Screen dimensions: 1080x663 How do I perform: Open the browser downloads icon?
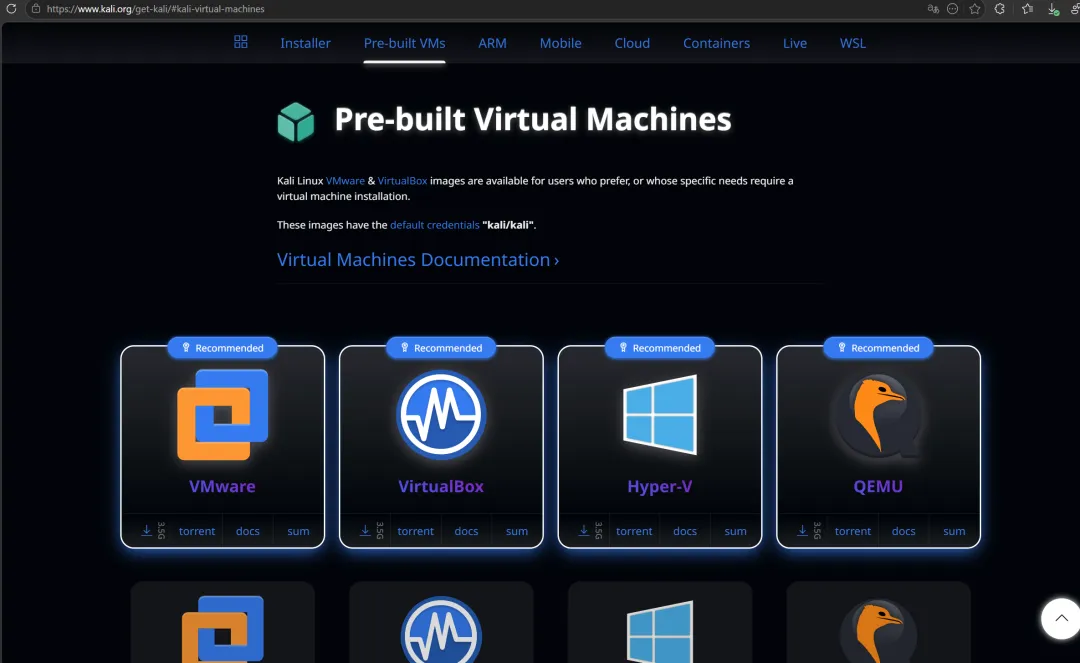coord(1053,9)
